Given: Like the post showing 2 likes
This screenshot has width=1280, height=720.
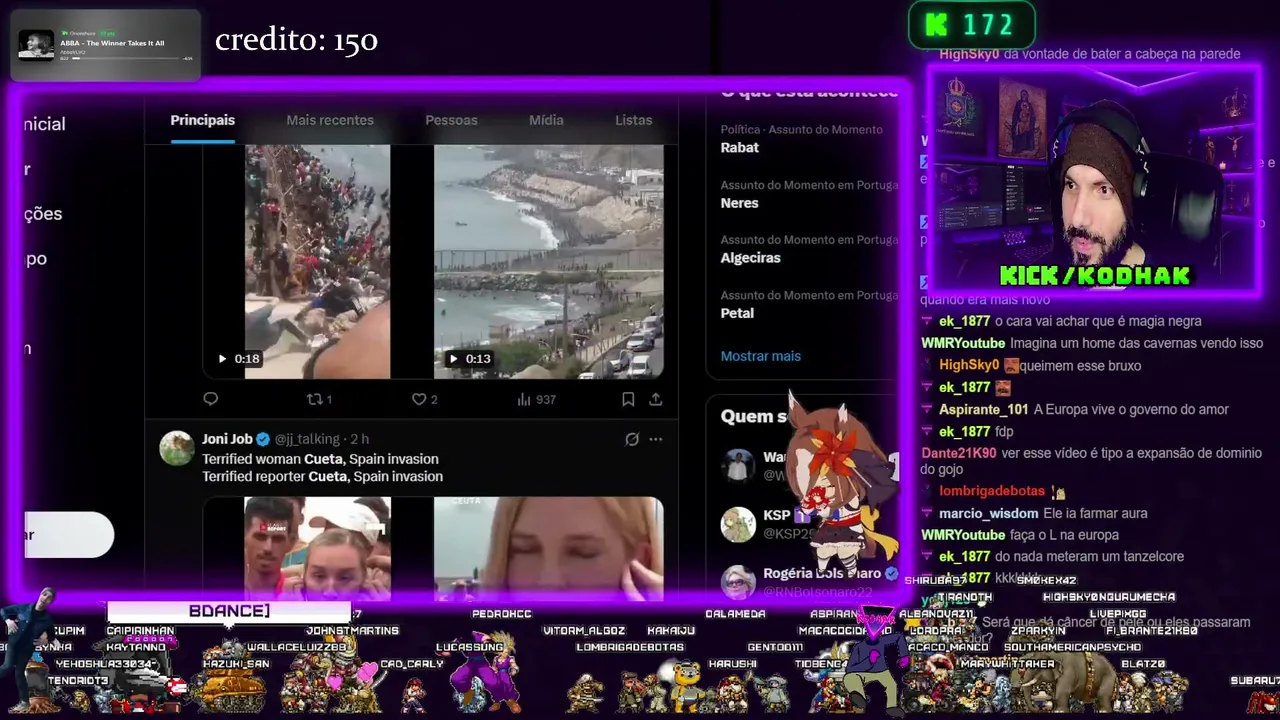Looking at the screenshot, I should pyautogui.click(x=425, y=399).
